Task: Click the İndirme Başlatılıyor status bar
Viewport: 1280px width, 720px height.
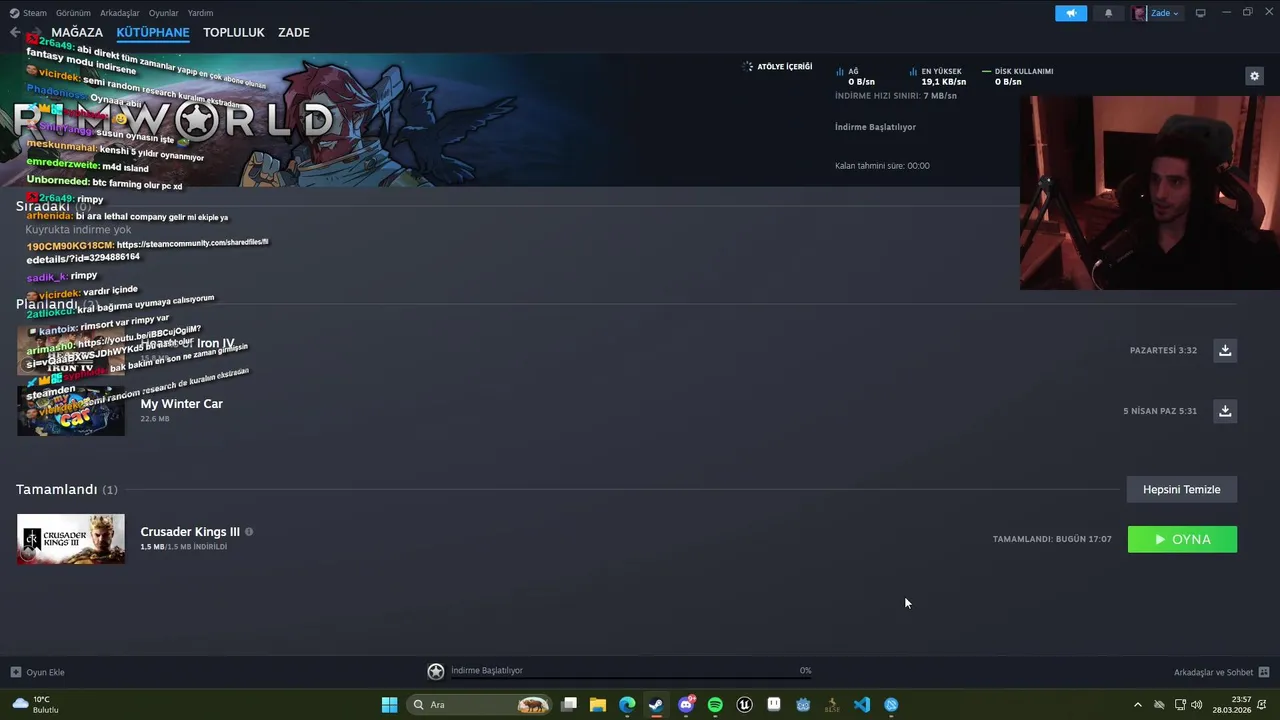Action: pos(632,671)
